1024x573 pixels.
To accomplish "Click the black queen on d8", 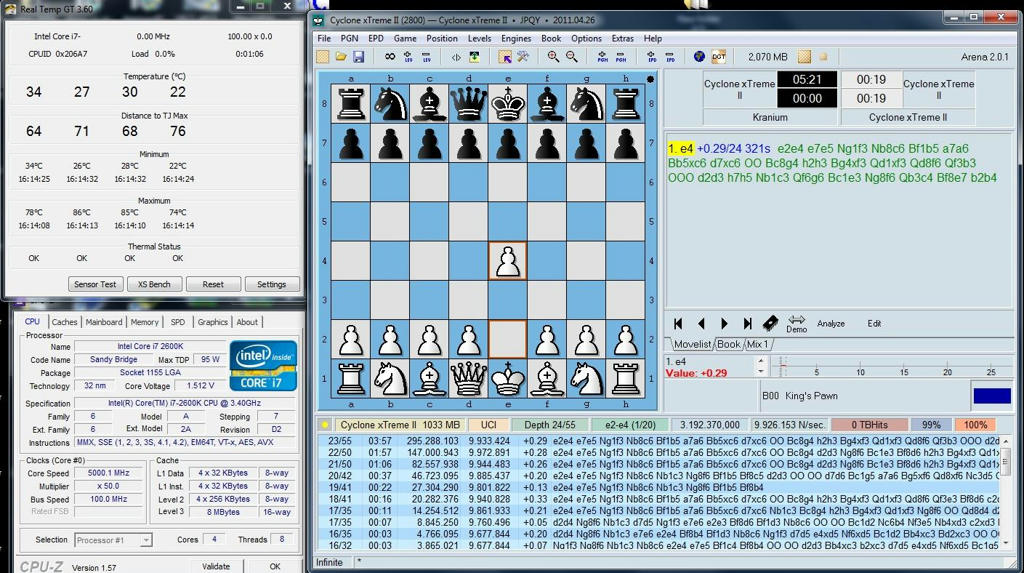I will 469,104.
